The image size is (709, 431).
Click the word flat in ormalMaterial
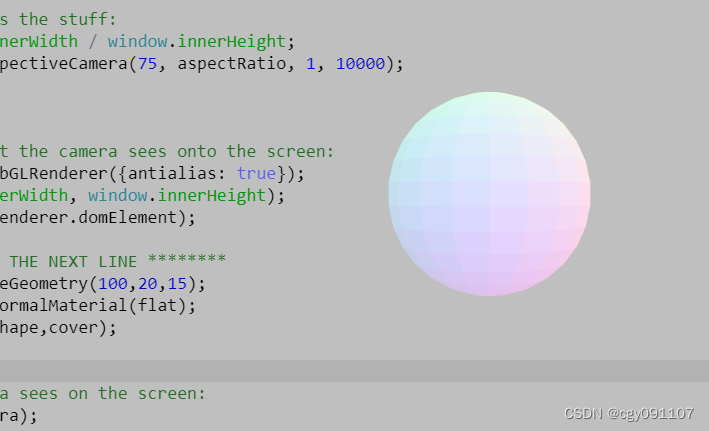click(157, 306)
